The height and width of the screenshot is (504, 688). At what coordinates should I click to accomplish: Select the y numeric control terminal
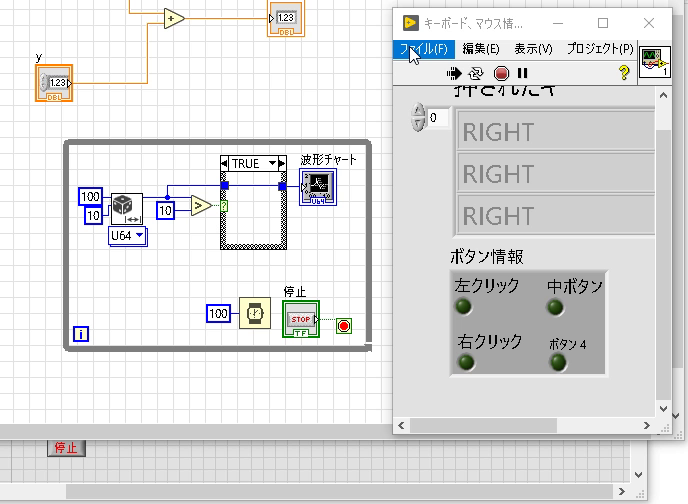54,83
